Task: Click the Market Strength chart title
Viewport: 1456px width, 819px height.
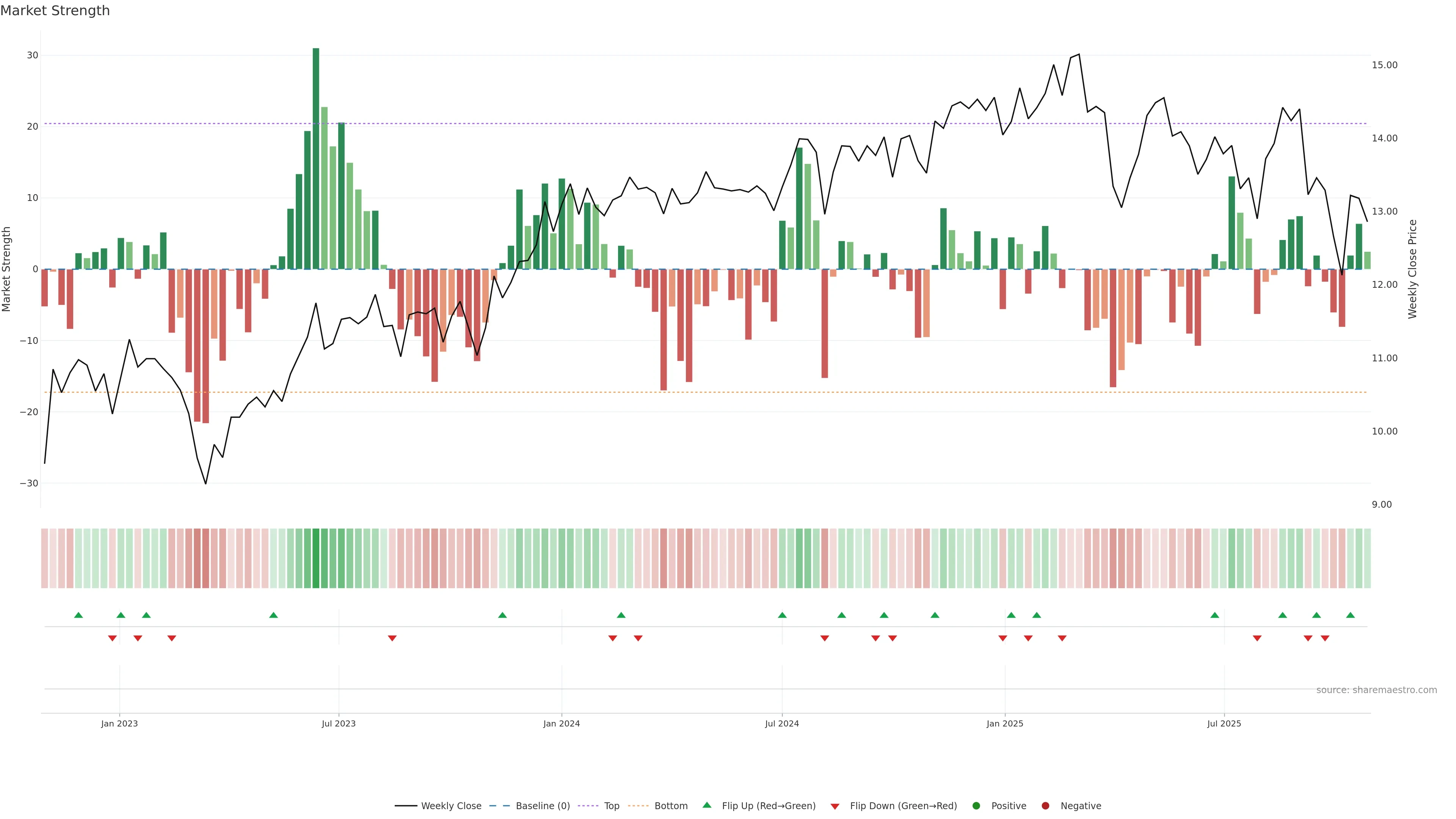Action: (x=55, y=11)
